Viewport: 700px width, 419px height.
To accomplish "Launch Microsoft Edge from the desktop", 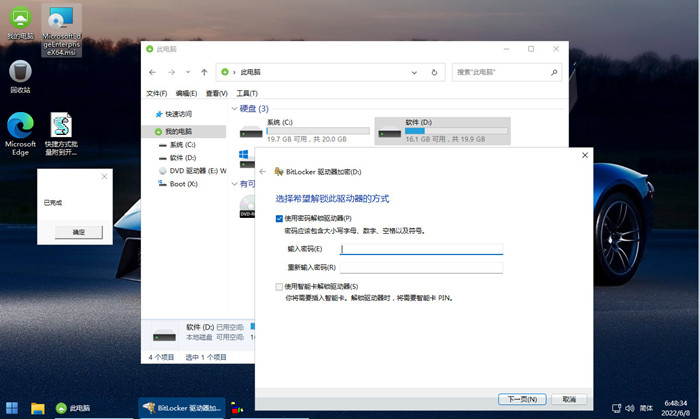I will tap(20, 133).
